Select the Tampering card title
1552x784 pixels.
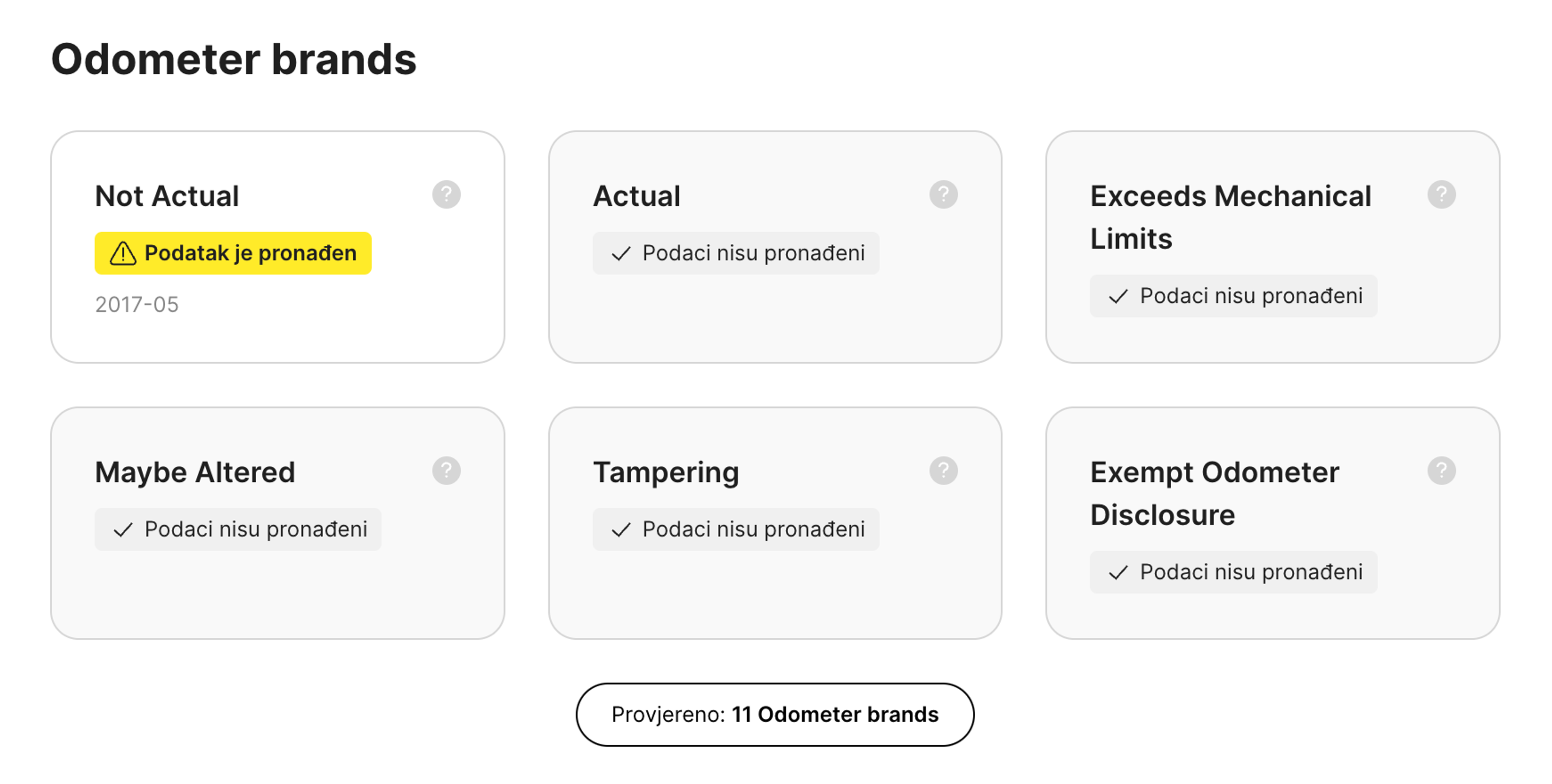coord(666,472)
